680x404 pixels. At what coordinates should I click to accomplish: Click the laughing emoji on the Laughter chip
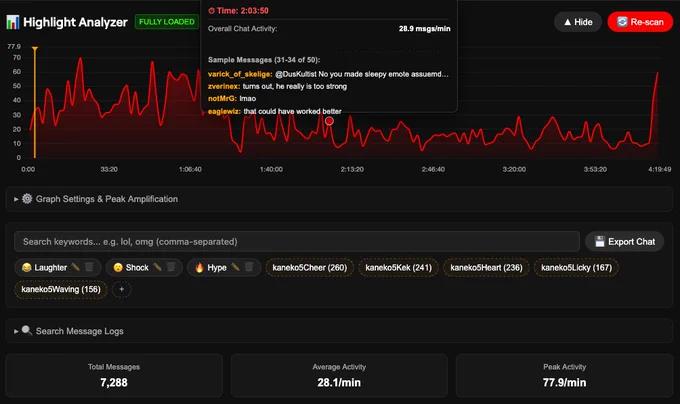[x=26, y=267]
